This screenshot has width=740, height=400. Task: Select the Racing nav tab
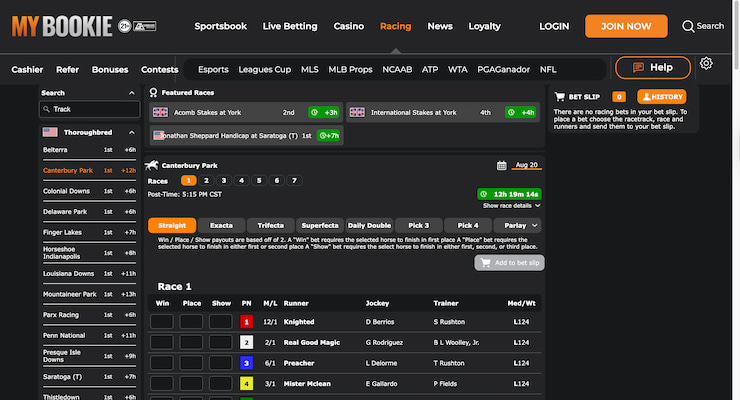coord(395,26)
